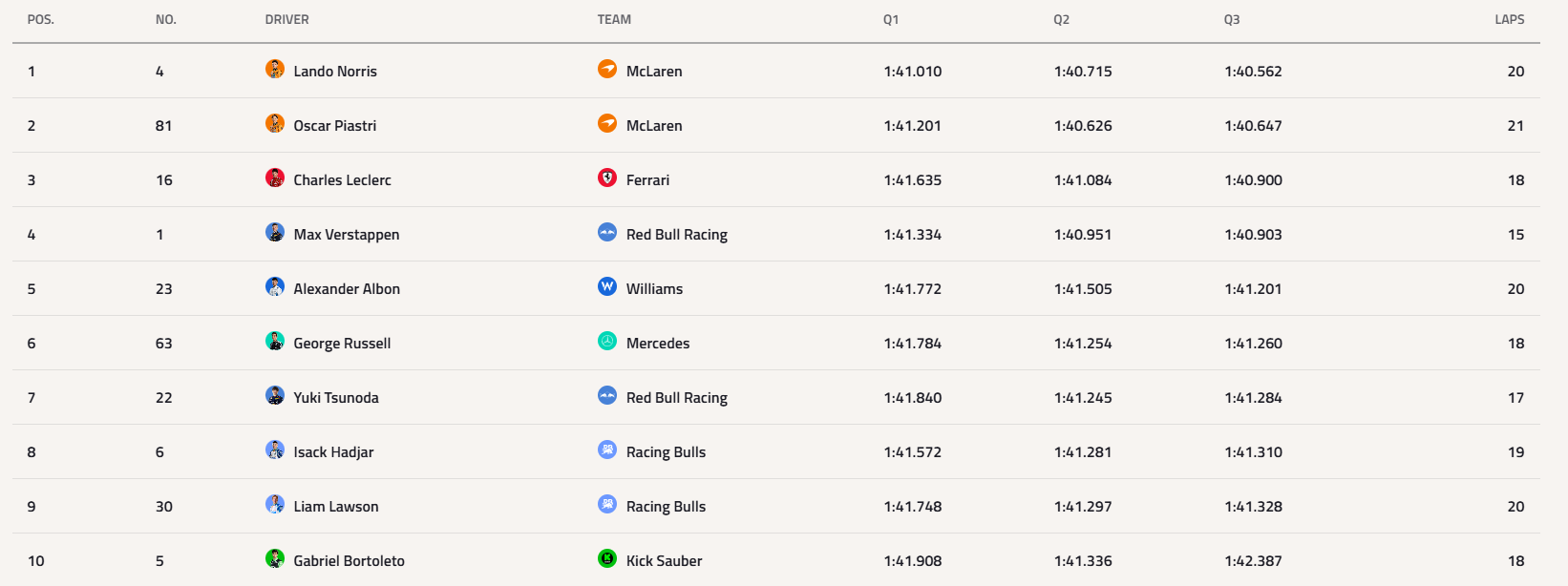Click the Kick Sauber team logo

[607, 558]
